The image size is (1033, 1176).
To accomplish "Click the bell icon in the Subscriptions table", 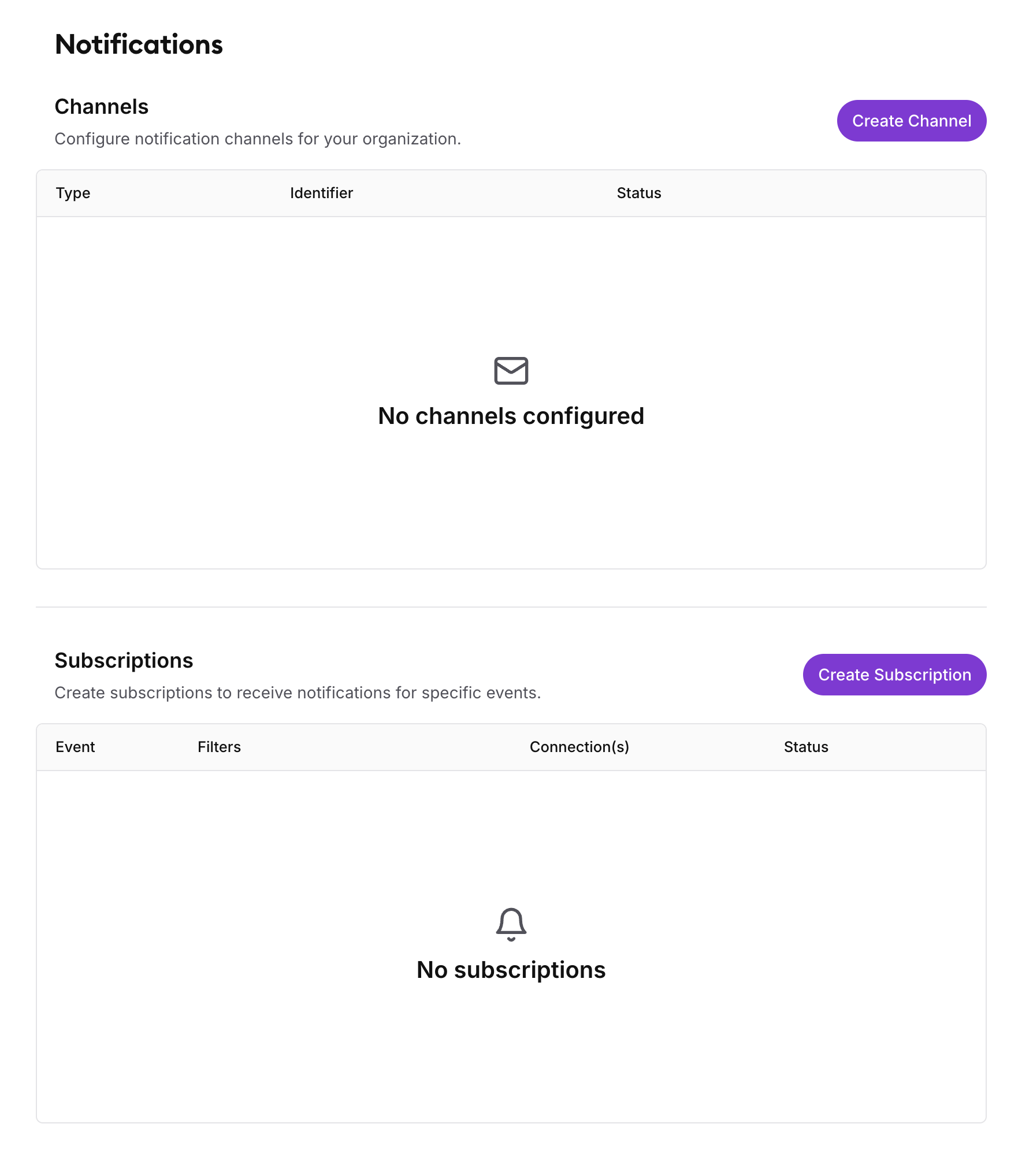I will (x=511, y=924).
